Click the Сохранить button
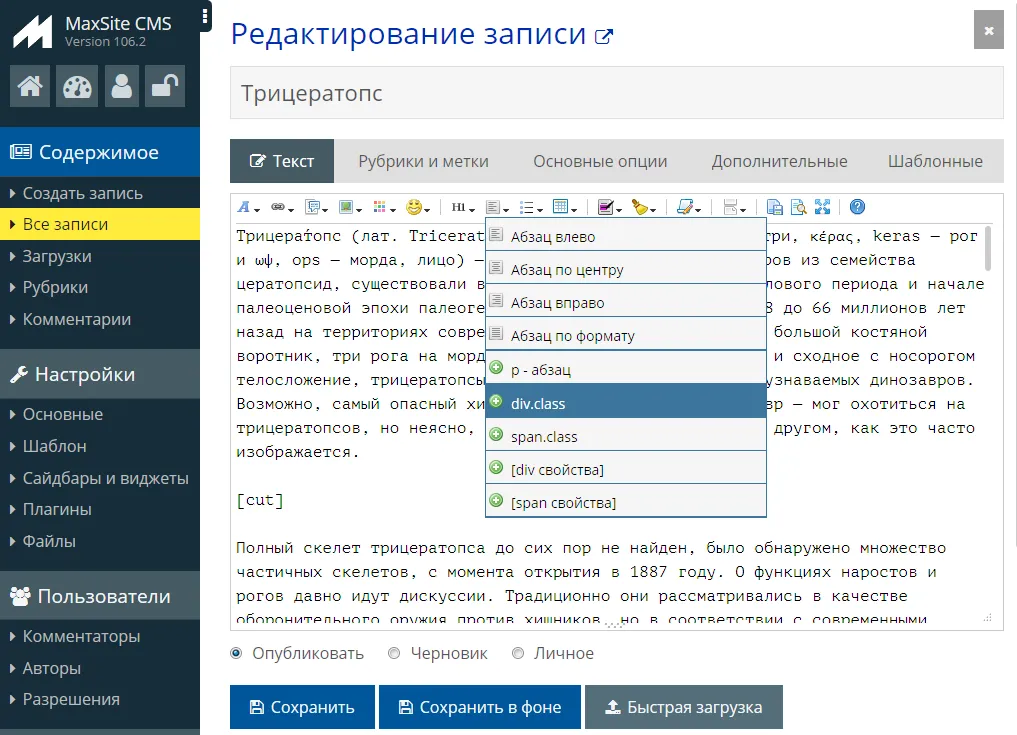 pos(302,707)
